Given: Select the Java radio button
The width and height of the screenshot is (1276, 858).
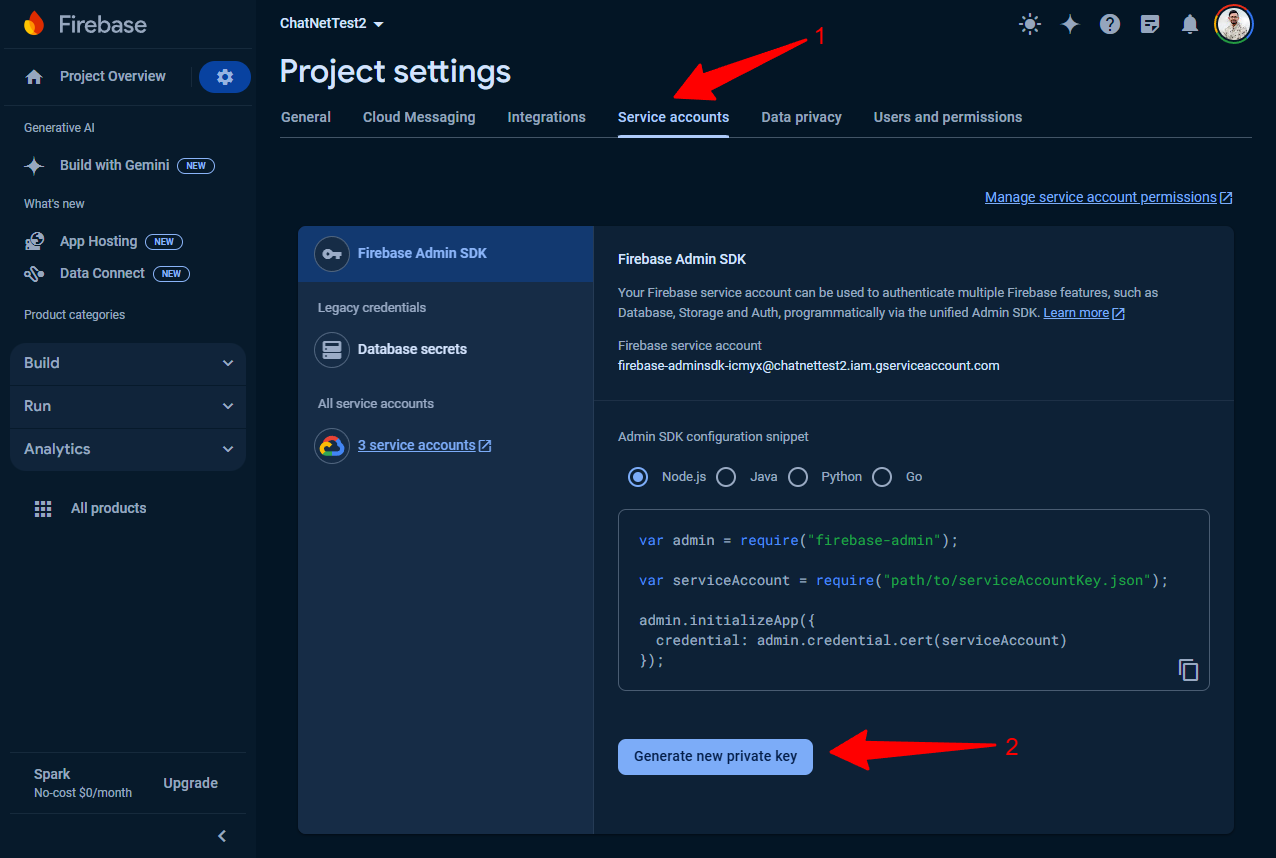Looking at the screenshot, I should (x=726, y=477).
